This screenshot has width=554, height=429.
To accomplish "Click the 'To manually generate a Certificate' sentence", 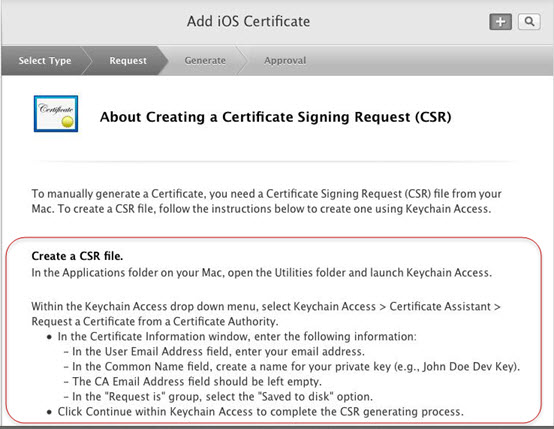I will click(267, 201).
